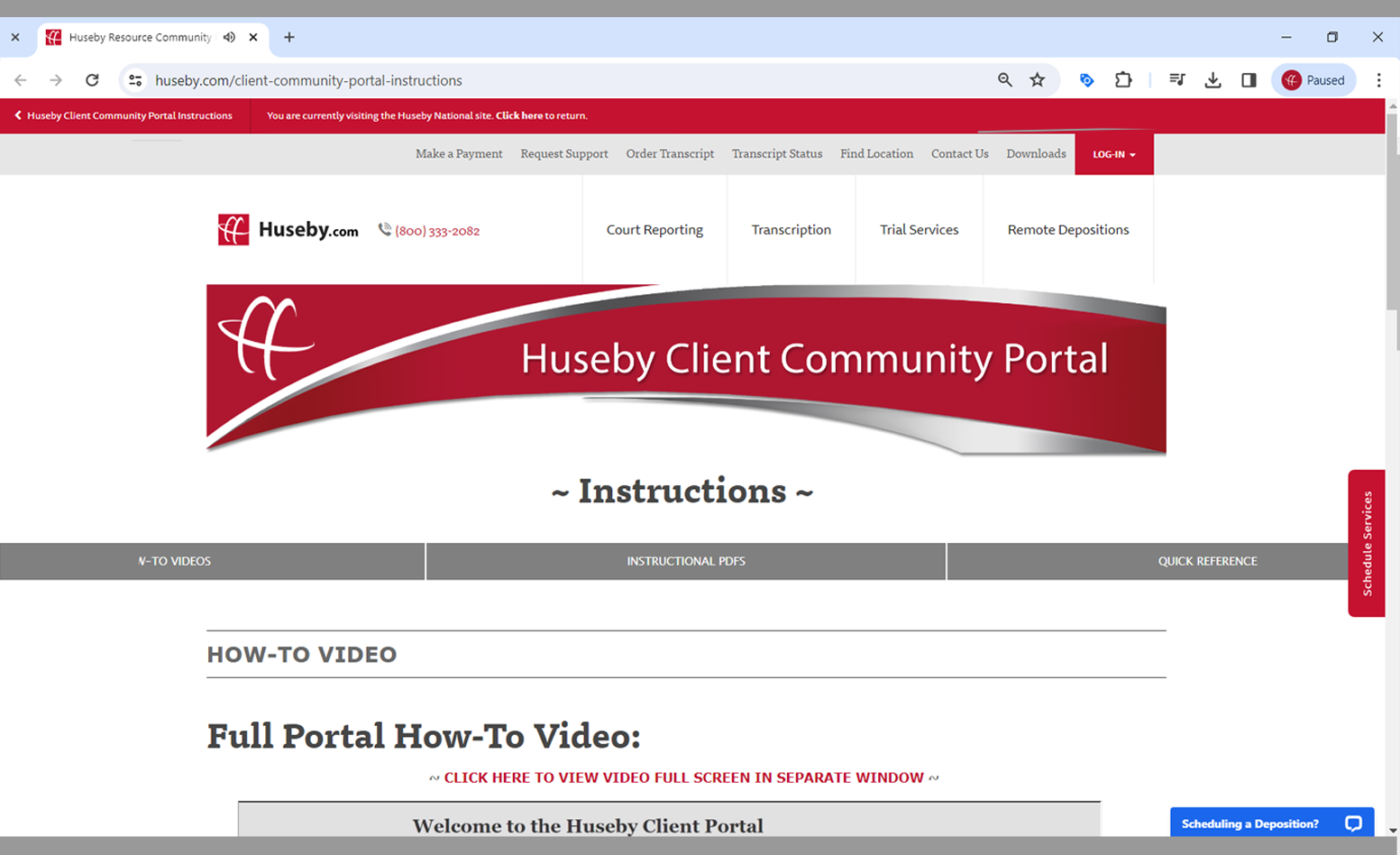Open the Transcription menu
The height and width of the screenshot is (855, 1400).
point(792,230)
